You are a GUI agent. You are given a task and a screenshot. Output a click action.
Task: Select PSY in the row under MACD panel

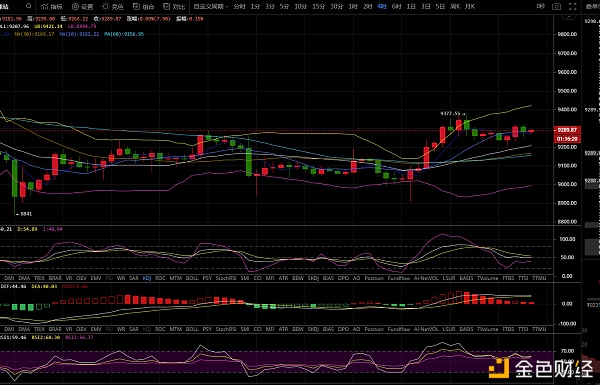tap(207, 329)
